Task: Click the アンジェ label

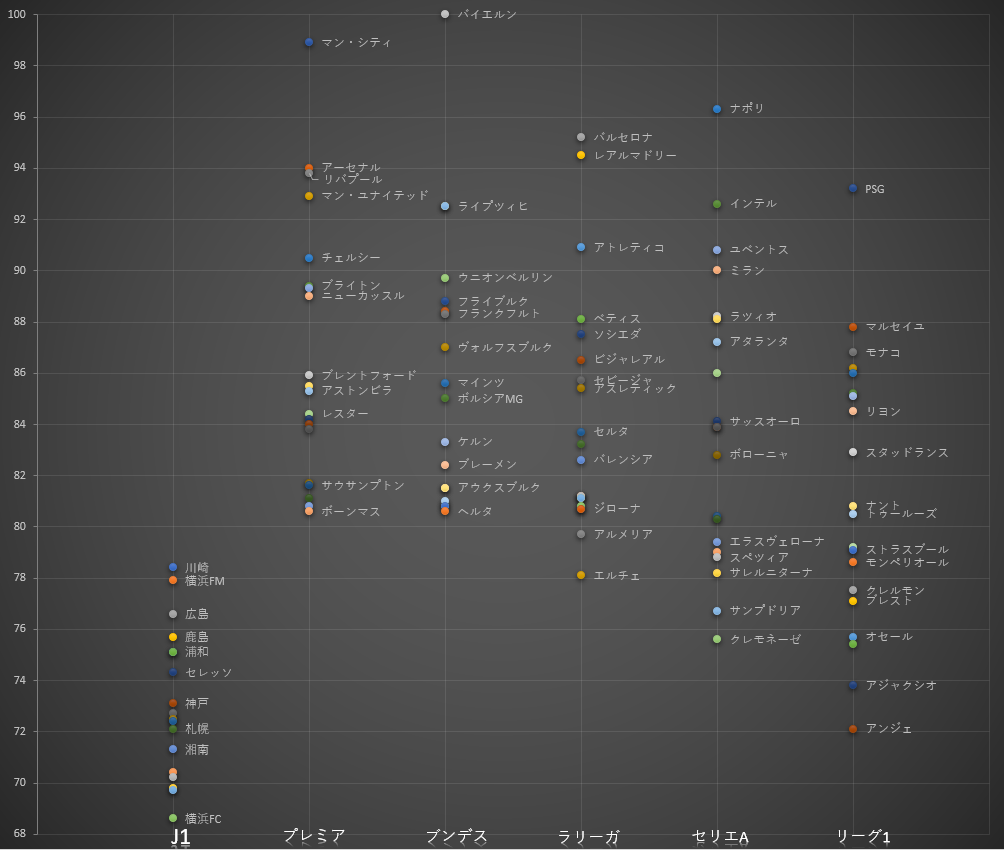Action: click(889, 729)
